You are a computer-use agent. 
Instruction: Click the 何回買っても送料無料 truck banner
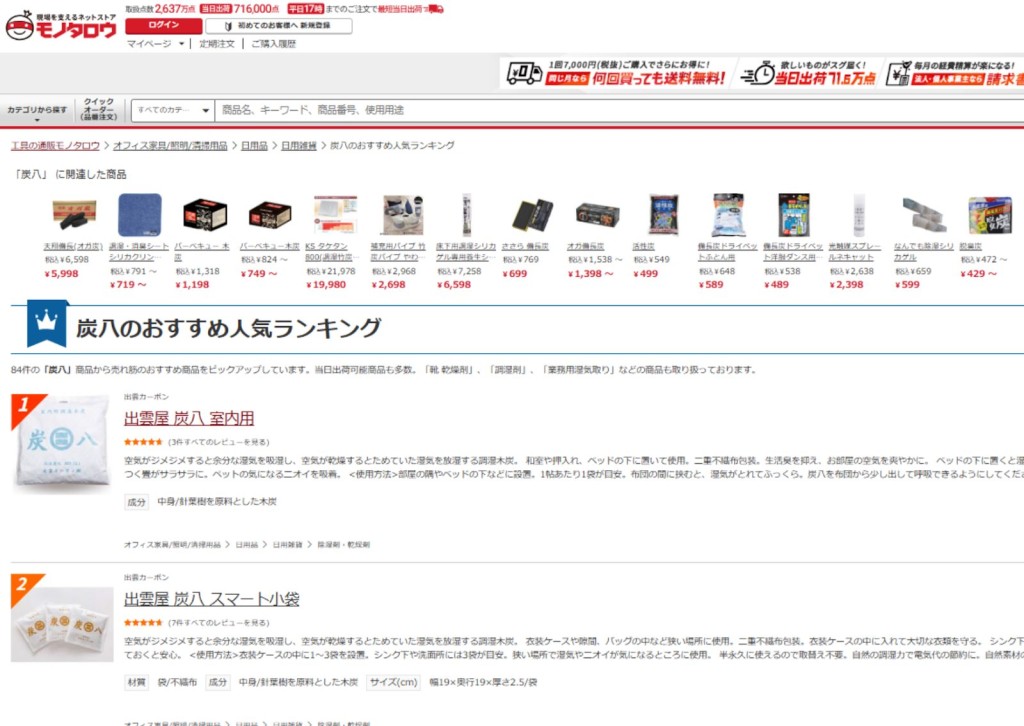(x=616, y=72)
